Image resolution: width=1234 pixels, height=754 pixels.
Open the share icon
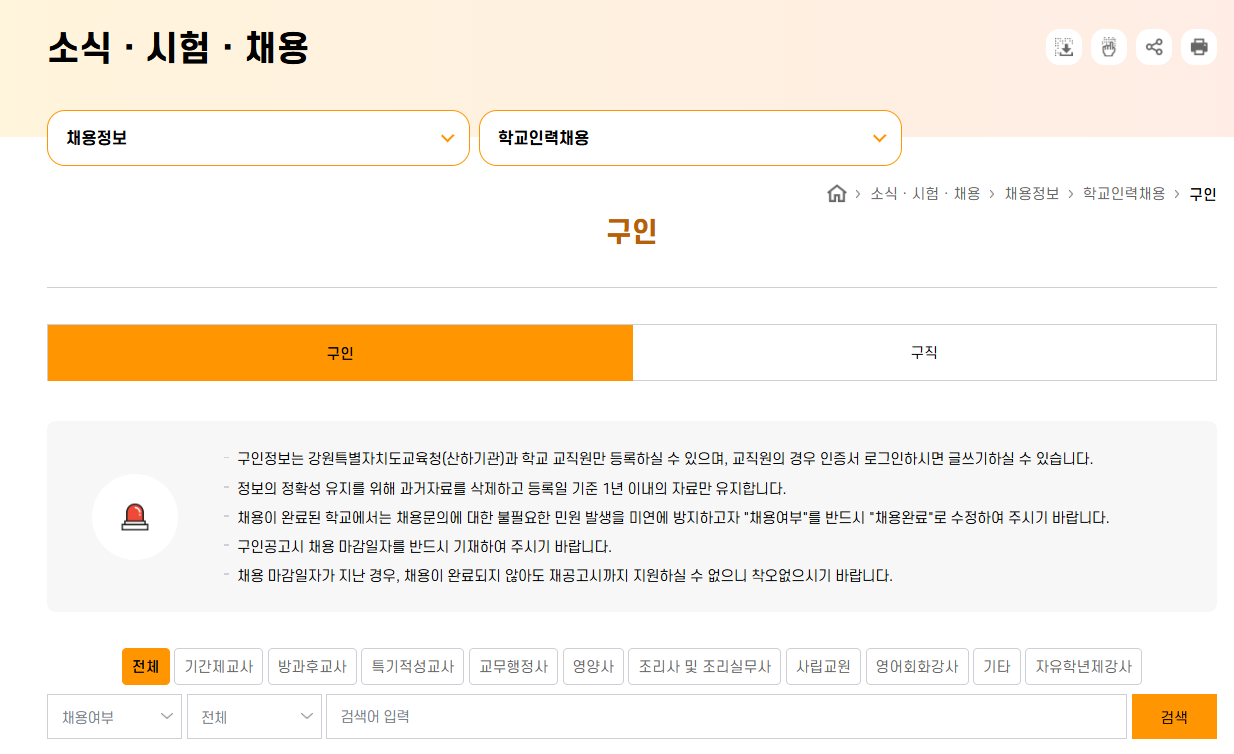(x=1153, y=46)
